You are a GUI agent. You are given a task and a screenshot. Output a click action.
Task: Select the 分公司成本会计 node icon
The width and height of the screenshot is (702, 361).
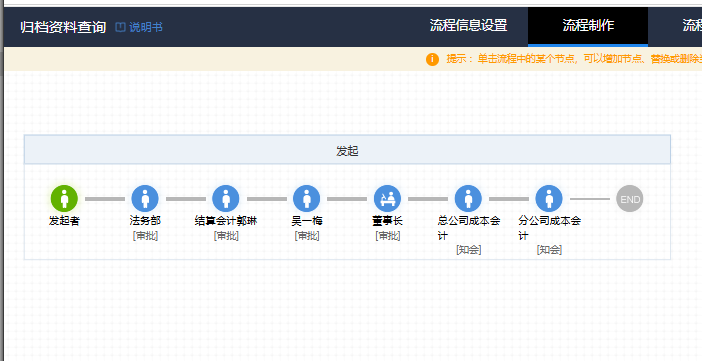click(x=549, y=198)
